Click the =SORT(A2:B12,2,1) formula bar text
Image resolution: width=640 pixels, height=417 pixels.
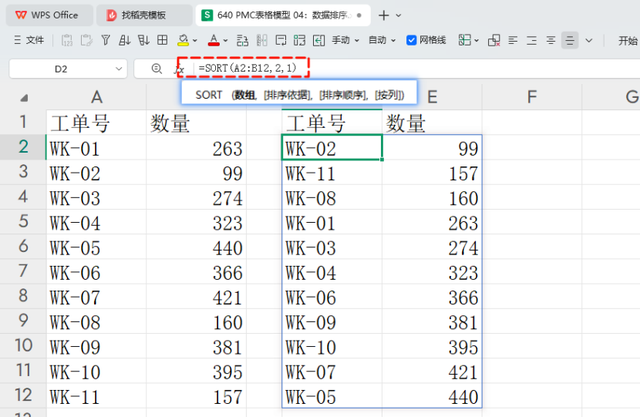pos(247,68)
